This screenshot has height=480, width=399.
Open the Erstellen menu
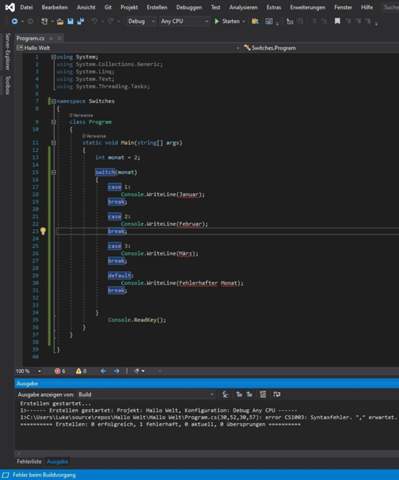pos(157,7)
